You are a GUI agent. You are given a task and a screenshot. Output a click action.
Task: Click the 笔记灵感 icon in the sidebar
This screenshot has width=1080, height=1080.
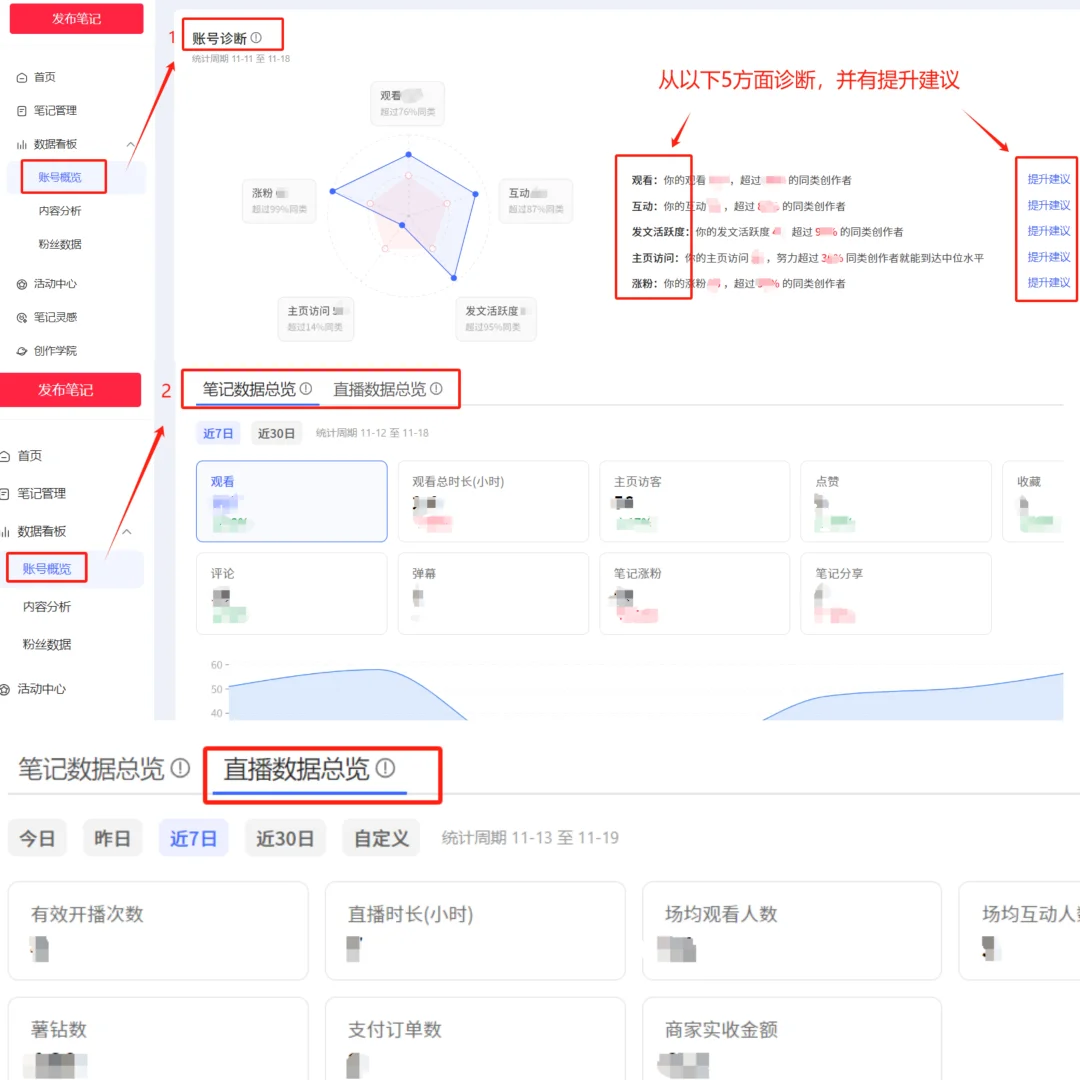(x=22, y=318)
